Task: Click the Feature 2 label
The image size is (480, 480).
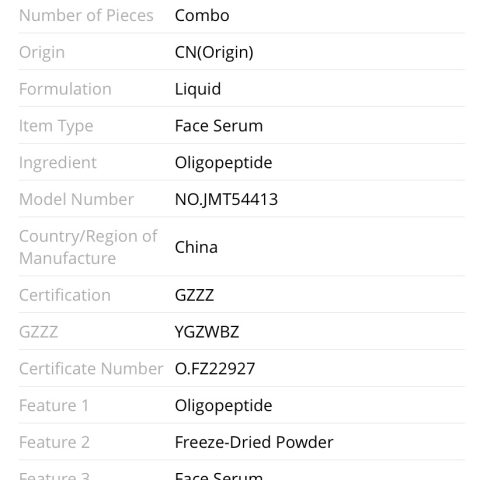Action: [x=54, y=442]
